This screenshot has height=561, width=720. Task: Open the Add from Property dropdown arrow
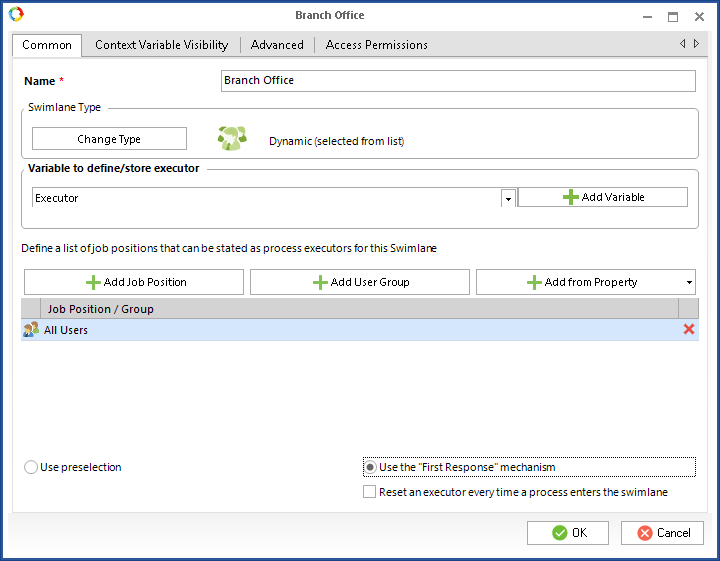(688, 283)
